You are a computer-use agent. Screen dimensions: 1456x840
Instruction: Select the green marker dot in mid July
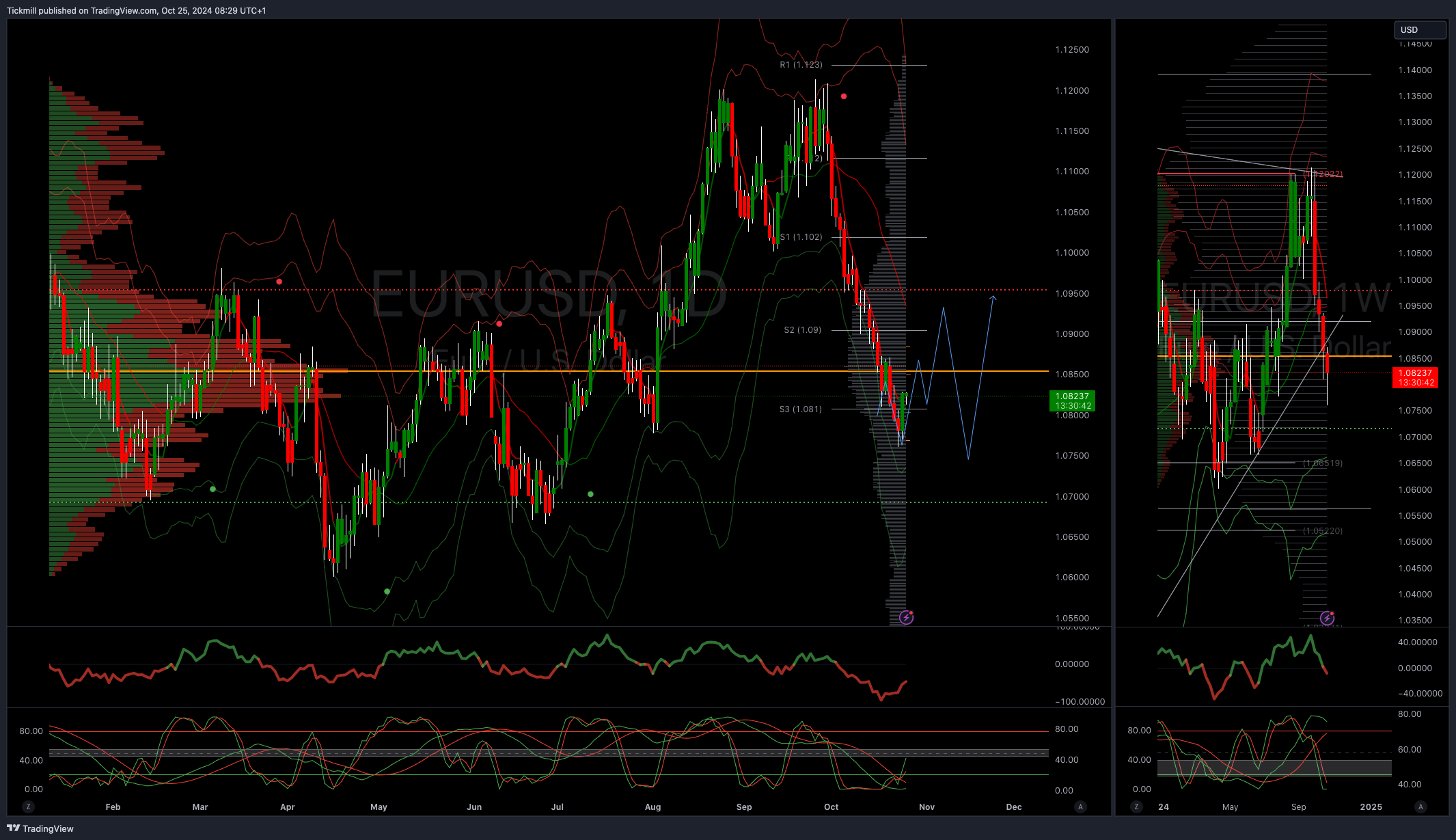[x=590, y=494]
